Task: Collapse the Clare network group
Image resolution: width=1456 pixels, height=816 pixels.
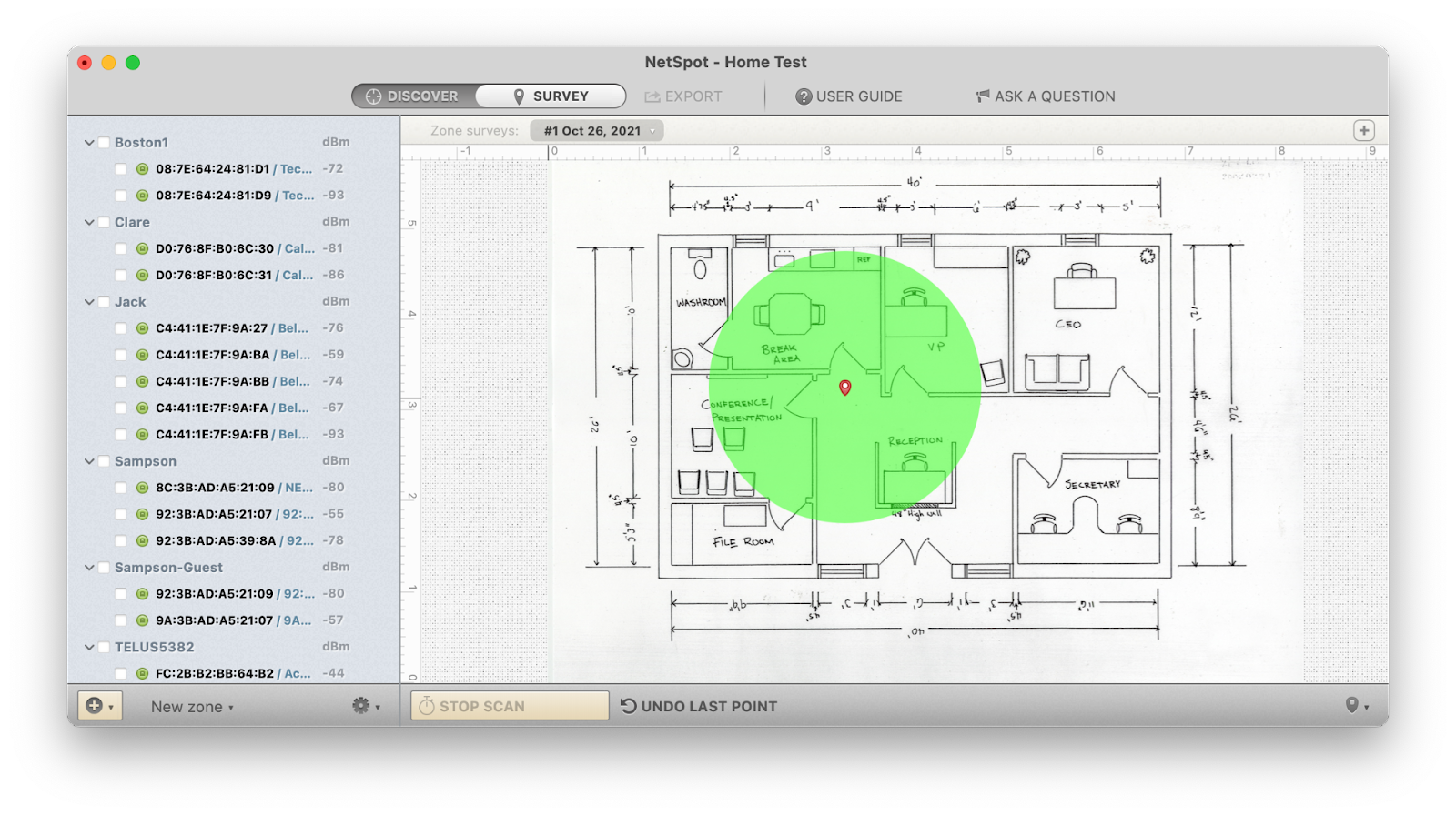Action: 89,222
